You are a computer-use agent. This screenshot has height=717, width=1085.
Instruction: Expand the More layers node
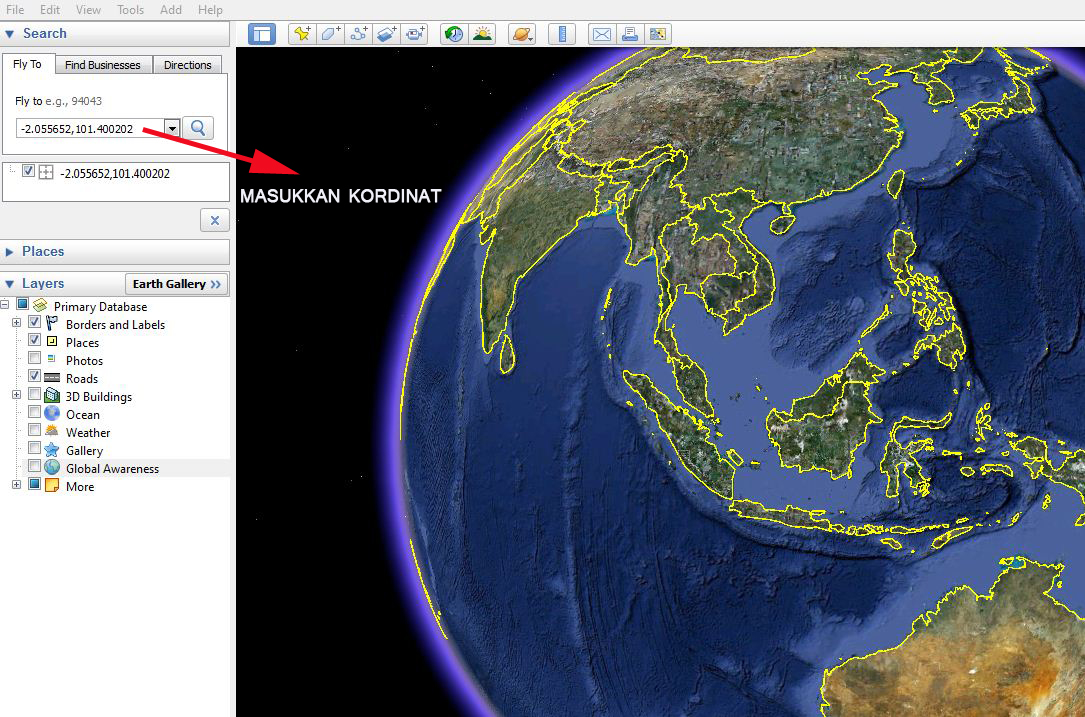click(x=17, y=485)
